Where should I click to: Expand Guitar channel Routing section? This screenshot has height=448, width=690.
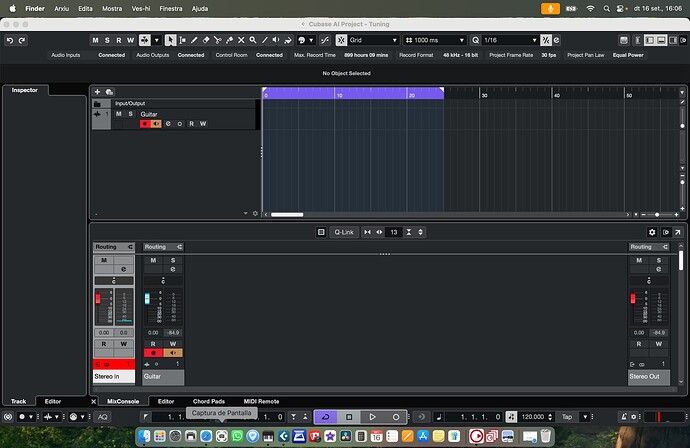click(163, 247)
